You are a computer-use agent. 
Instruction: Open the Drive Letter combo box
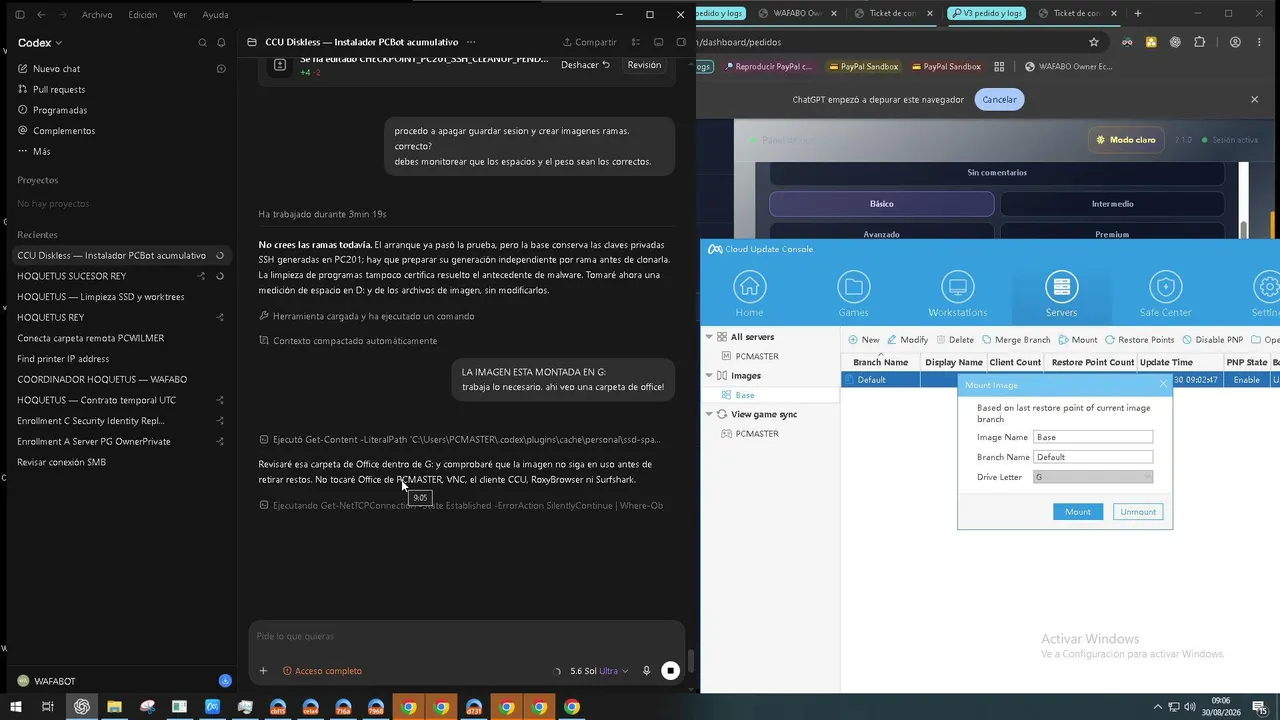click(1093, 477)
